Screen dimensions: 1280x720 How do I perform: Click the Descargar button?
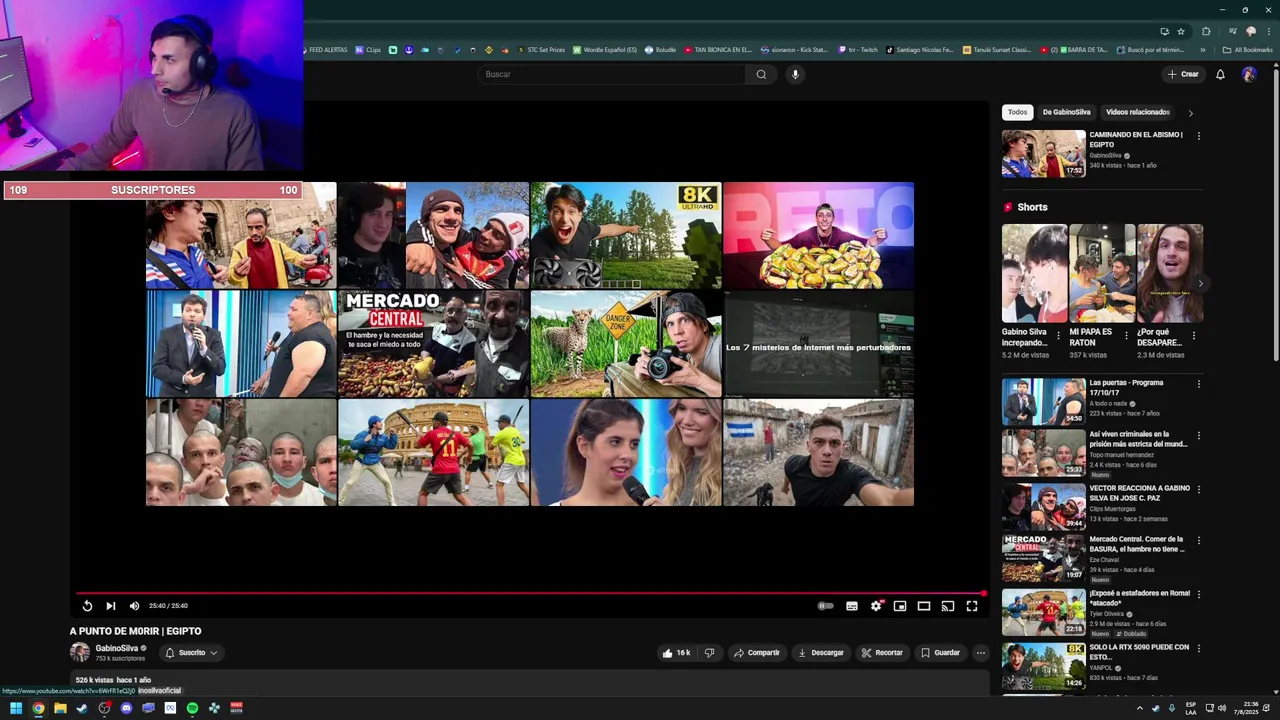[821, 653]
